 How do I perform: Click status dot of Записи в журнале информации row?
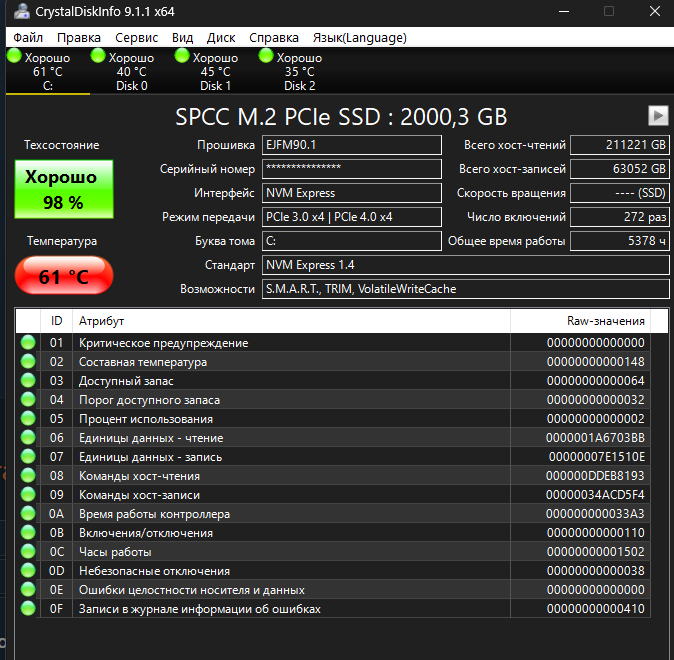(x=28, y=608)
